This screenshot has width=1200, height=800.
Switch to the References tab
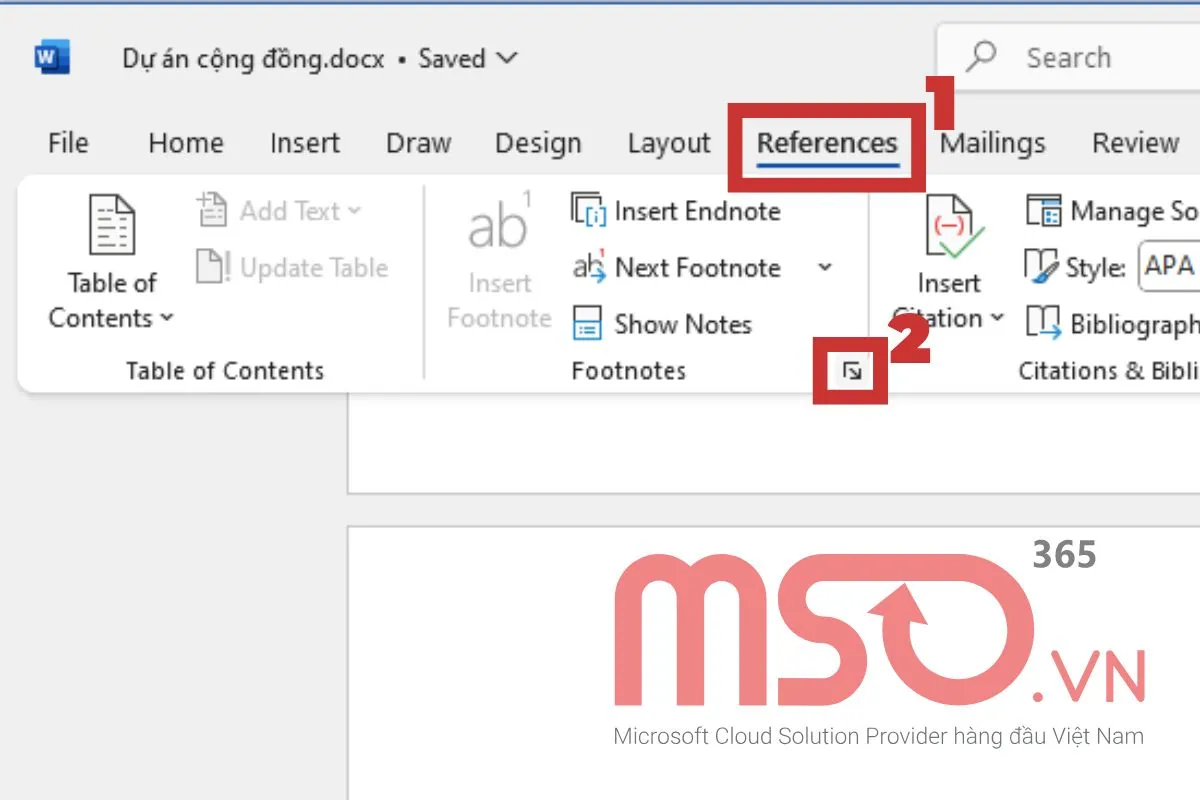[x=827, y=144]
